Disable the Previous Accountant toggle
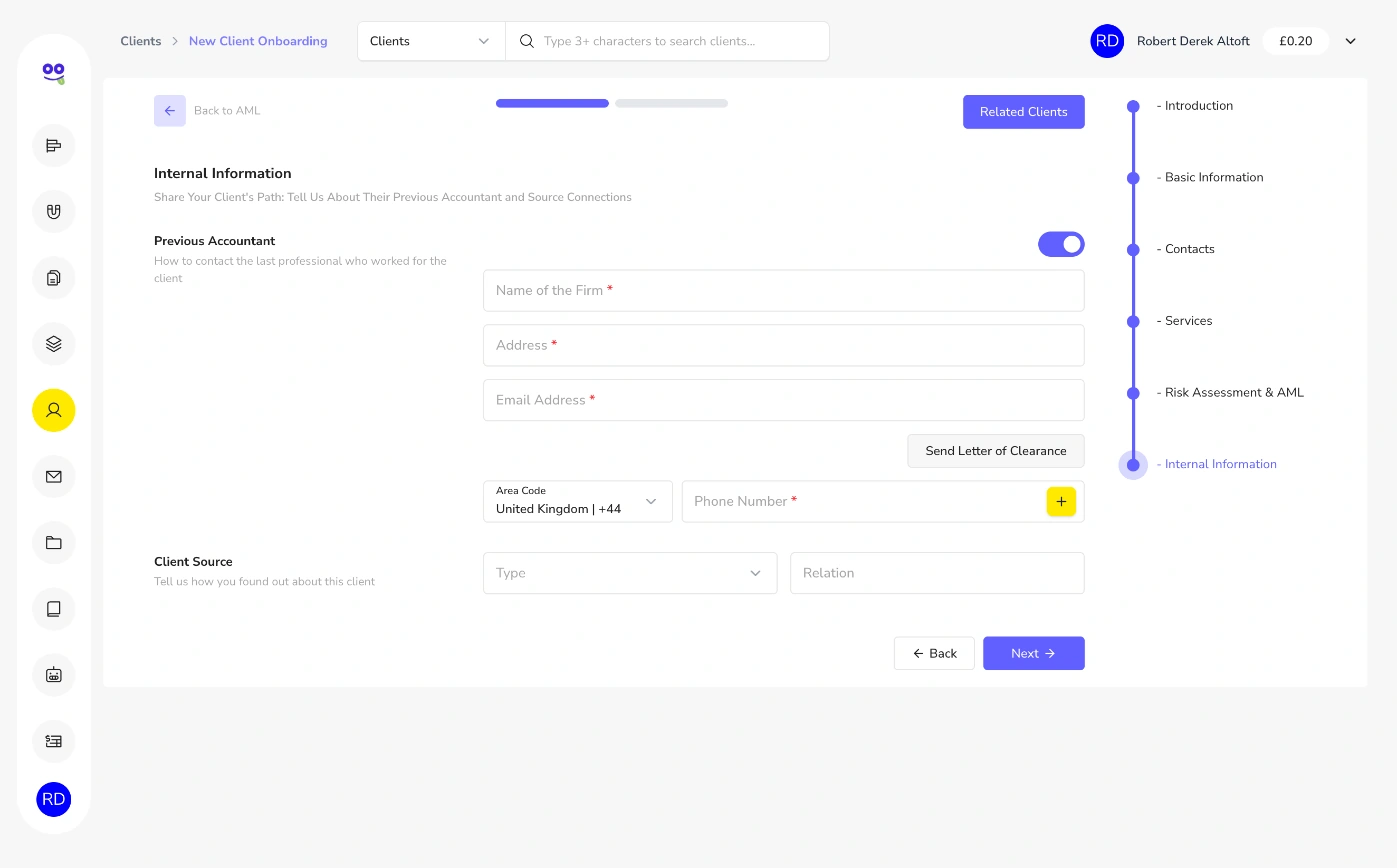Image resolution: width=1397 pixels, height=868 pixels. click(x=1061, y=244)
